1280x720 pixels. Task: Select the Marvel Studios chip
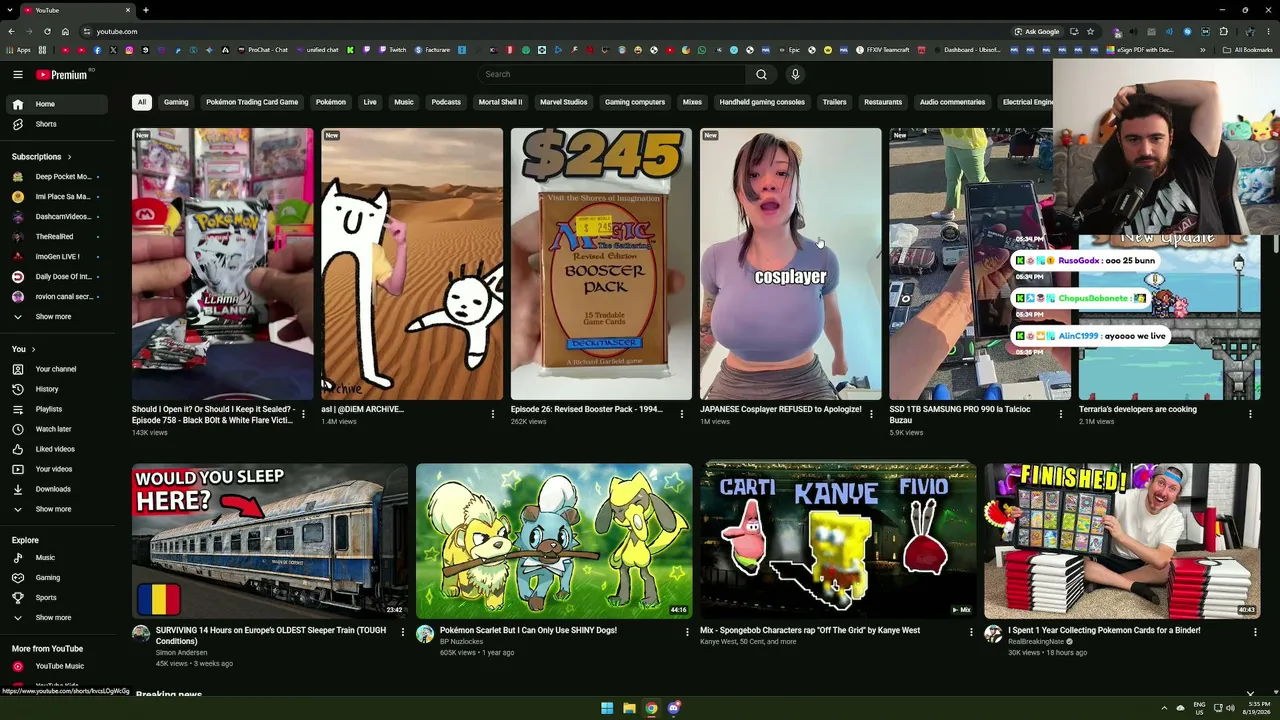pos(564,102)
